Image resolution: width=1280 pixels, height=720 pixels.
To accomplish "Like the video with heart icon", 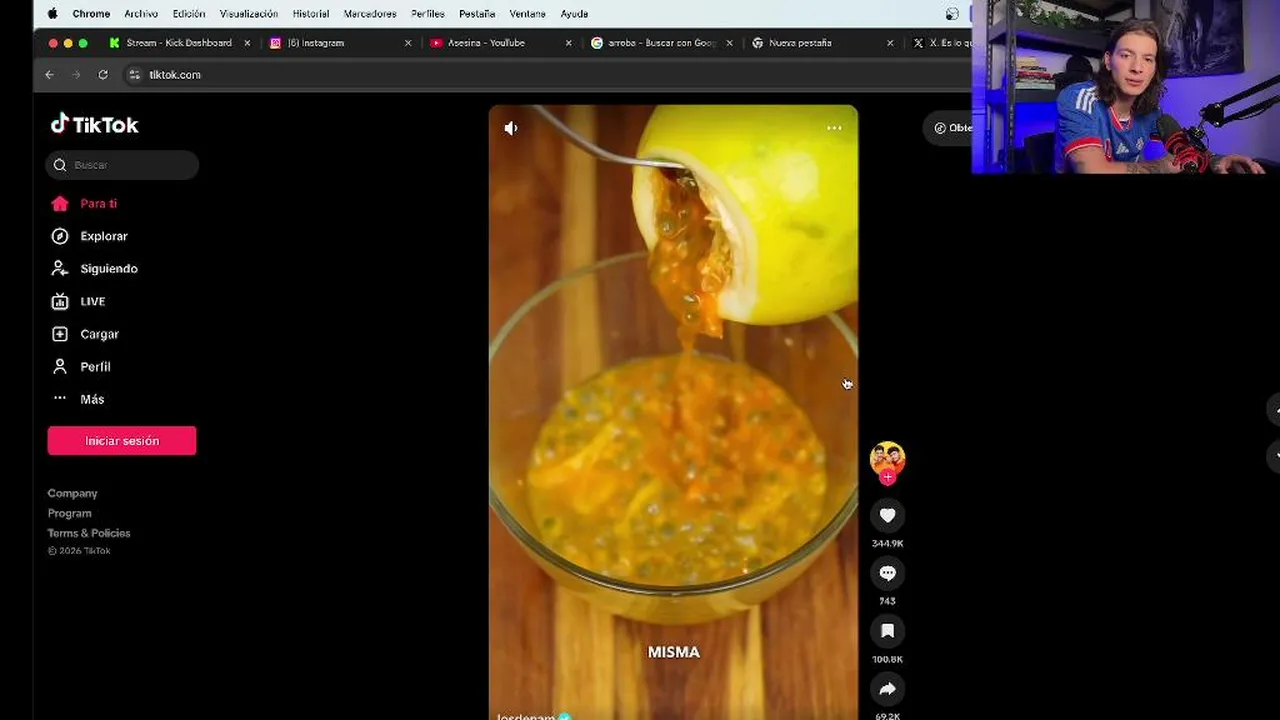I will (887, 515).
